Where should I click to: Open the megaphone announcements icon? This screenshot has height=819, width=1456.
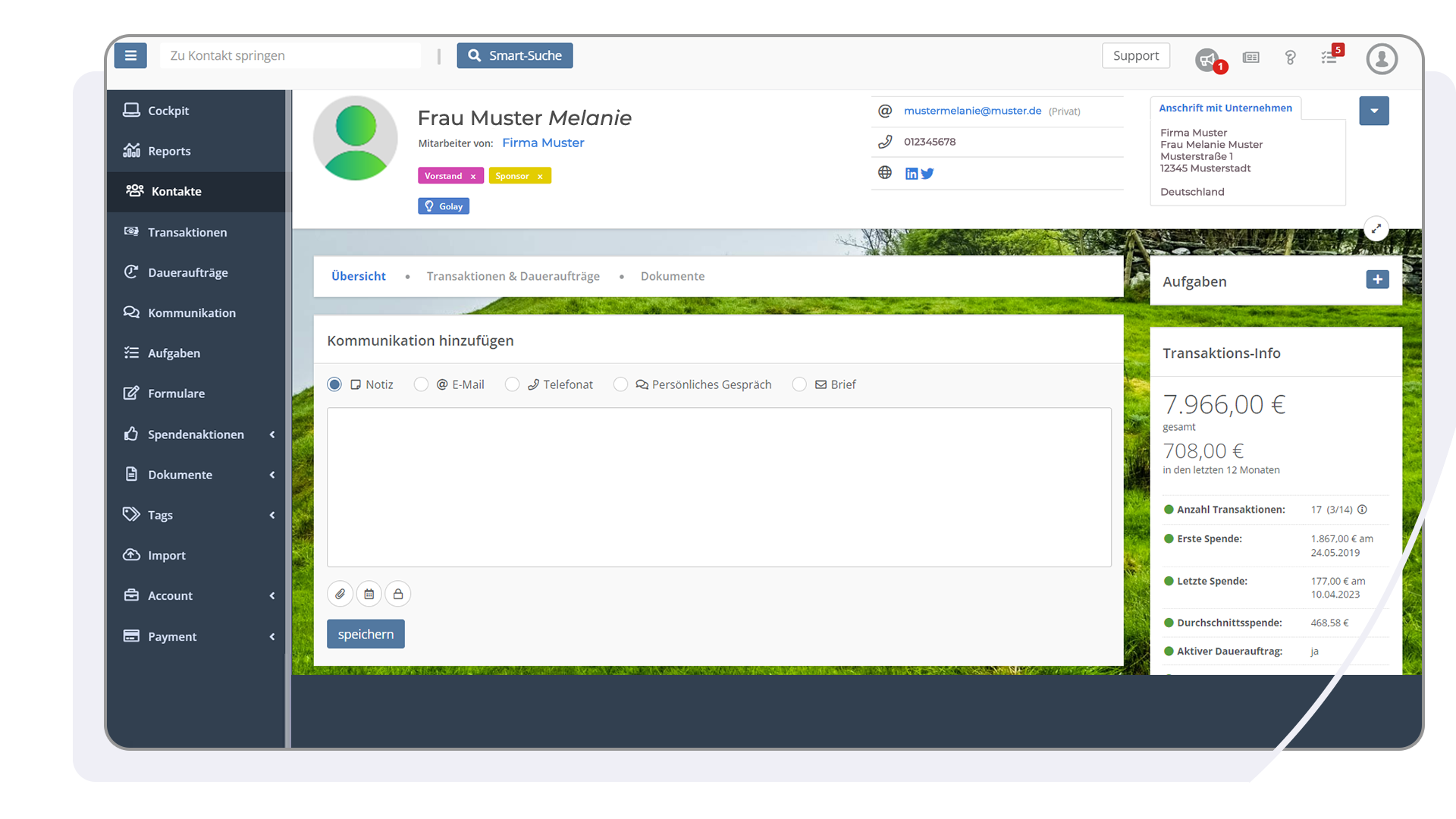coord(1207,58)
